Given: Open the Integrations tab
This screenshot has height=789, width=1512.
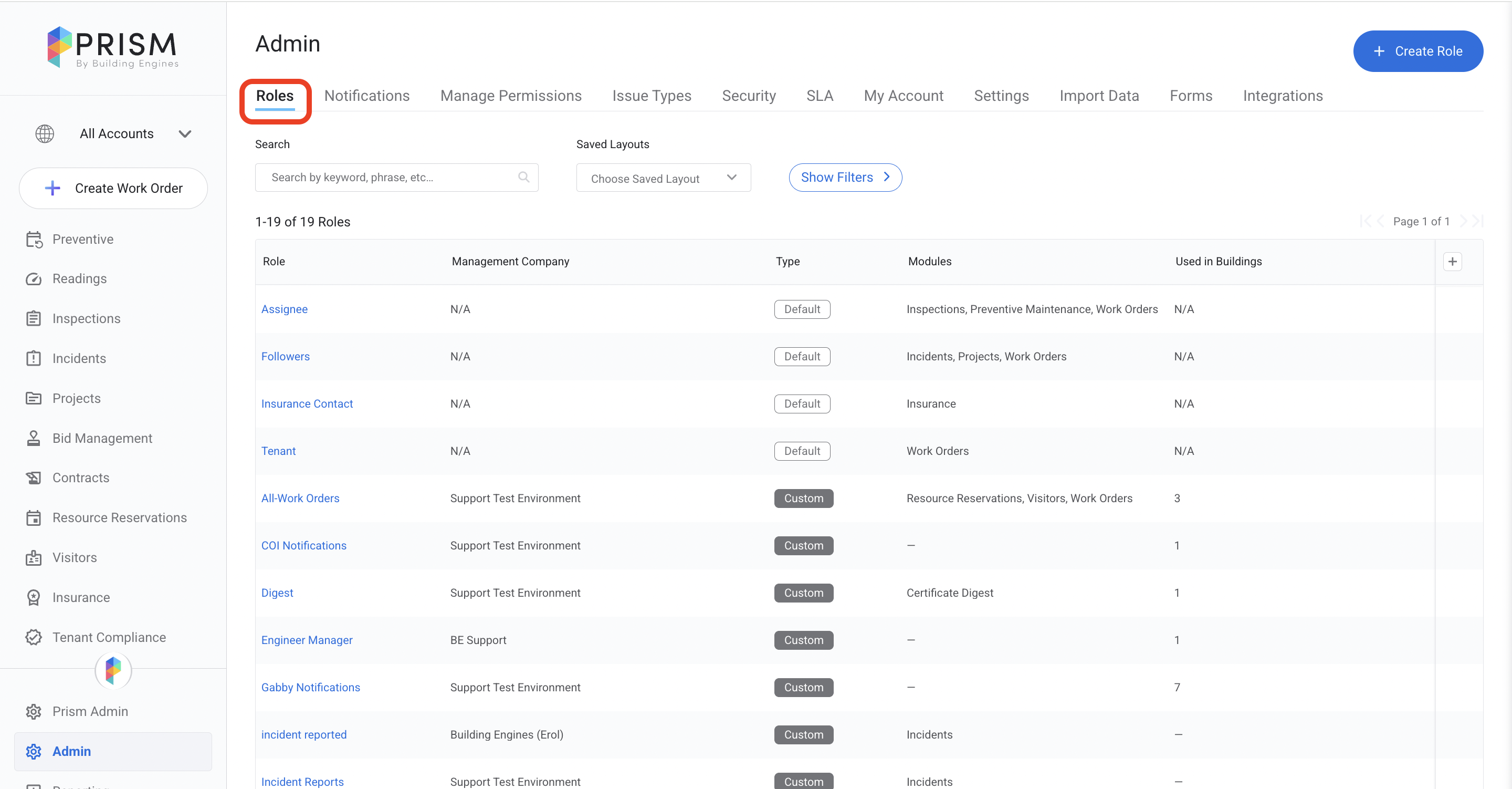Looking at the screenshot, I should pyautogui.click(x=1282, y=96).
